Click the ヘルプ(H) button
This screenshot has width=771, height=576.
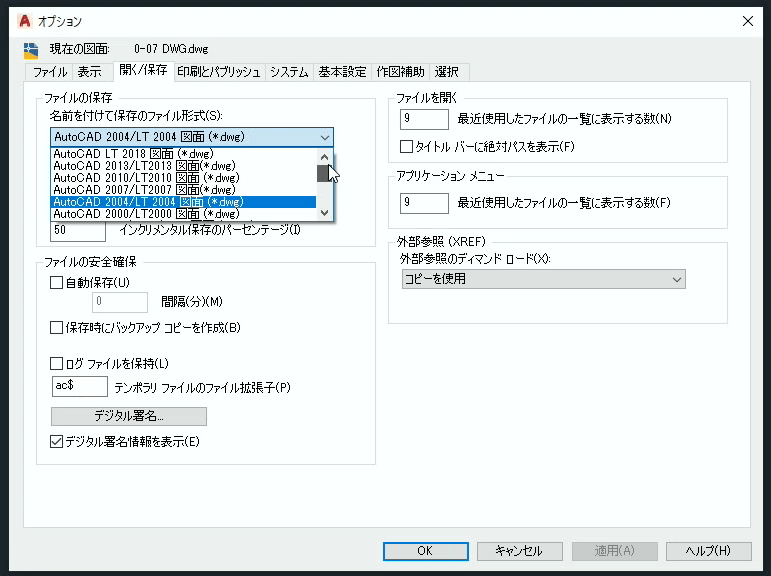click(x=709, y=551)
